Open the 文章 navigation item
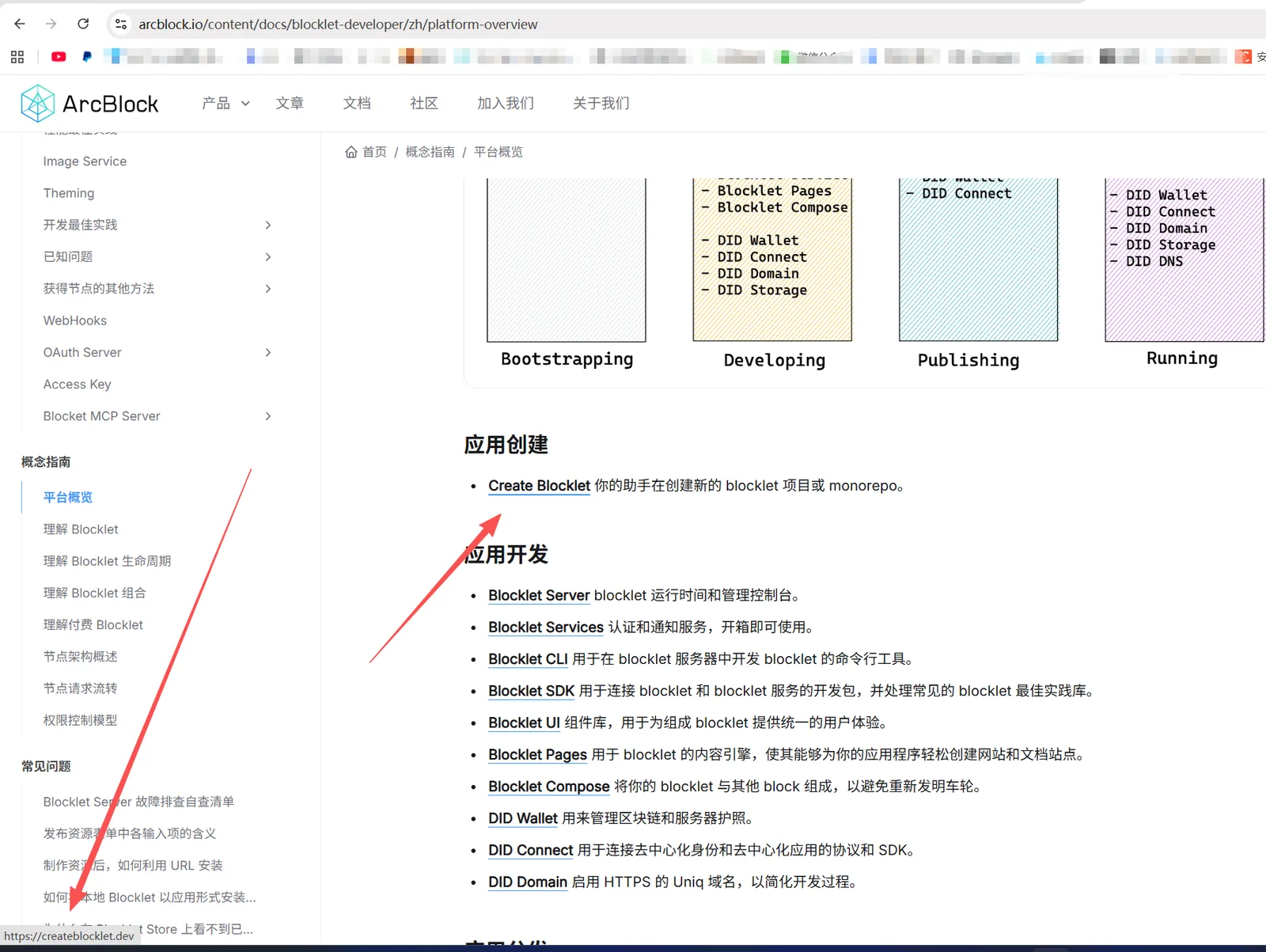The width and height of the screenshot is (1266, 952). (x=290, y=104)
